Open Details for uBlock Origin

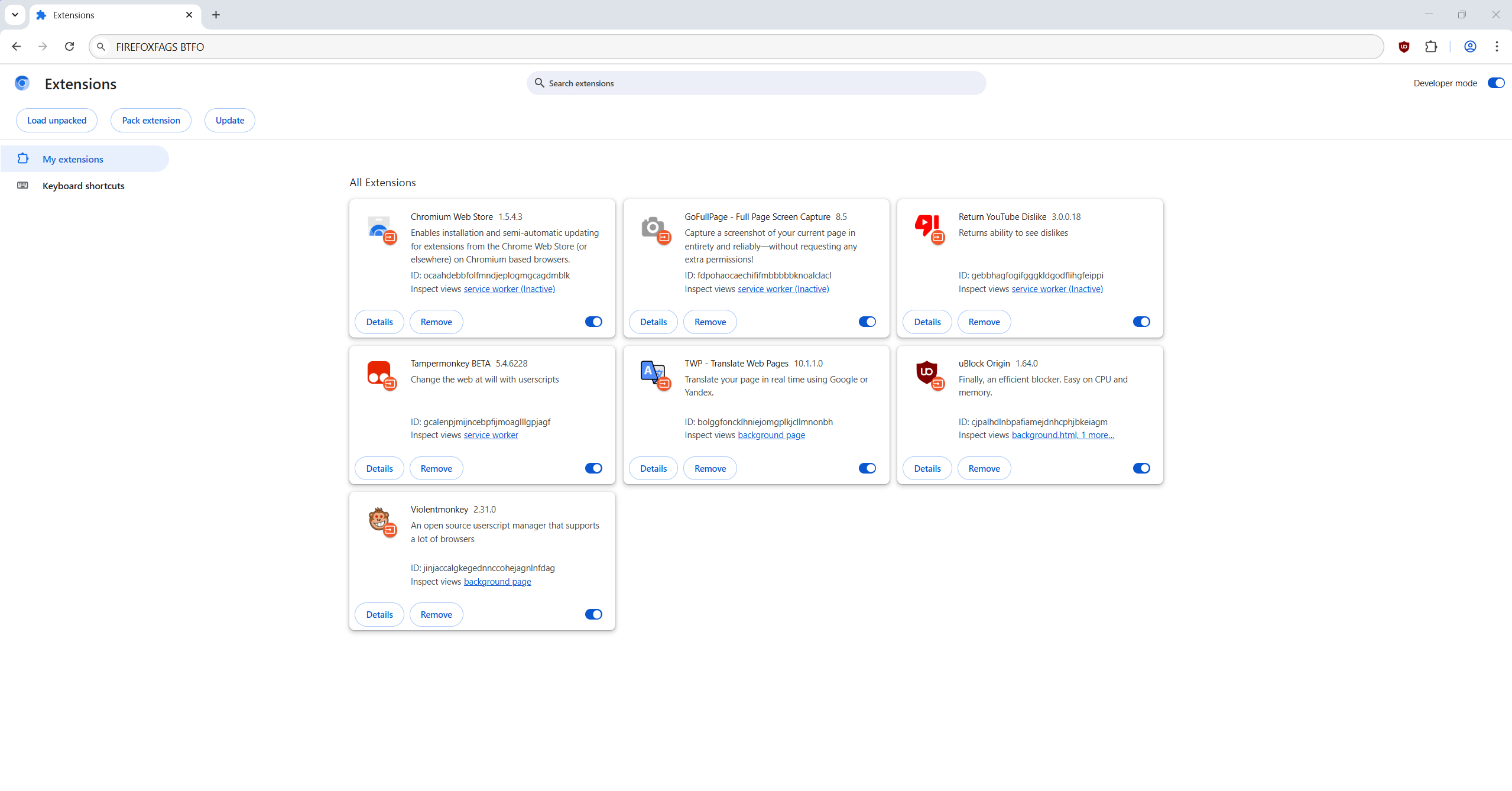(927, 469)
